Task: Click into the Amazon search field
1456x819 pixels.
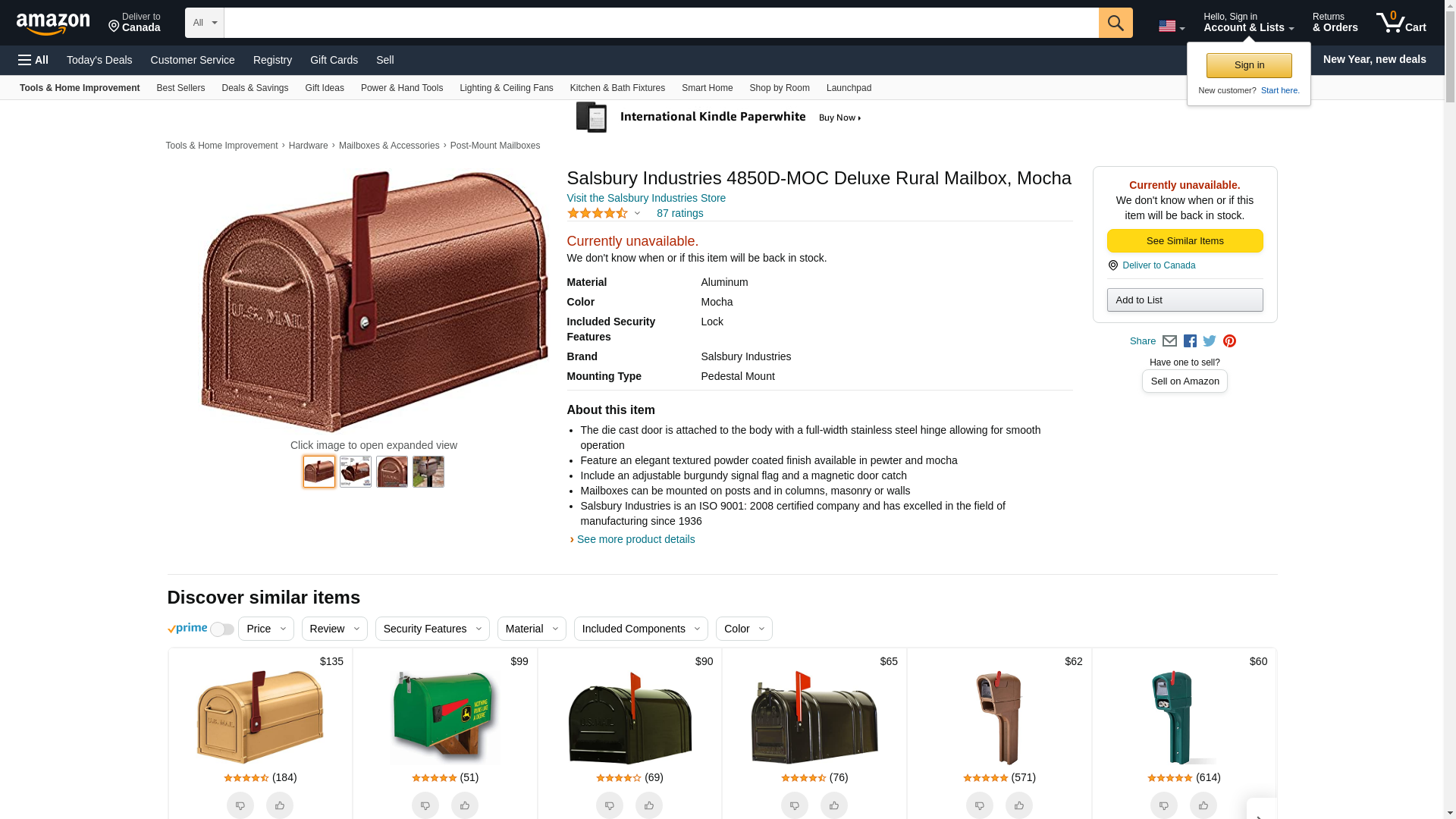Action: click(x=660, y=23)
